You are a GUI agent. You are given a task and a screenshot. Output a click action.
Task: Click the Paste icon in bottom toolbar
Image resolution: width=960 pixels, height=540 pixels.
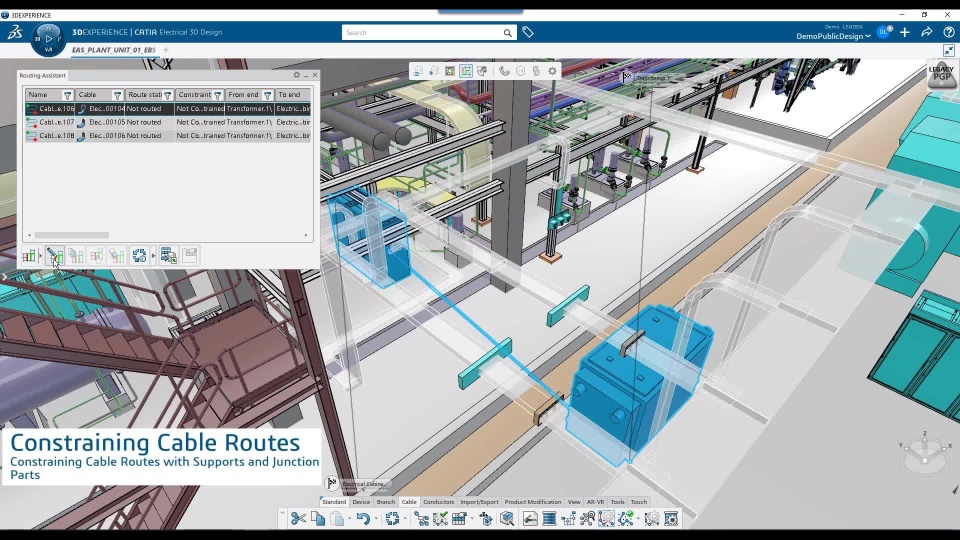pyautogui.click(x=337, y=519)
